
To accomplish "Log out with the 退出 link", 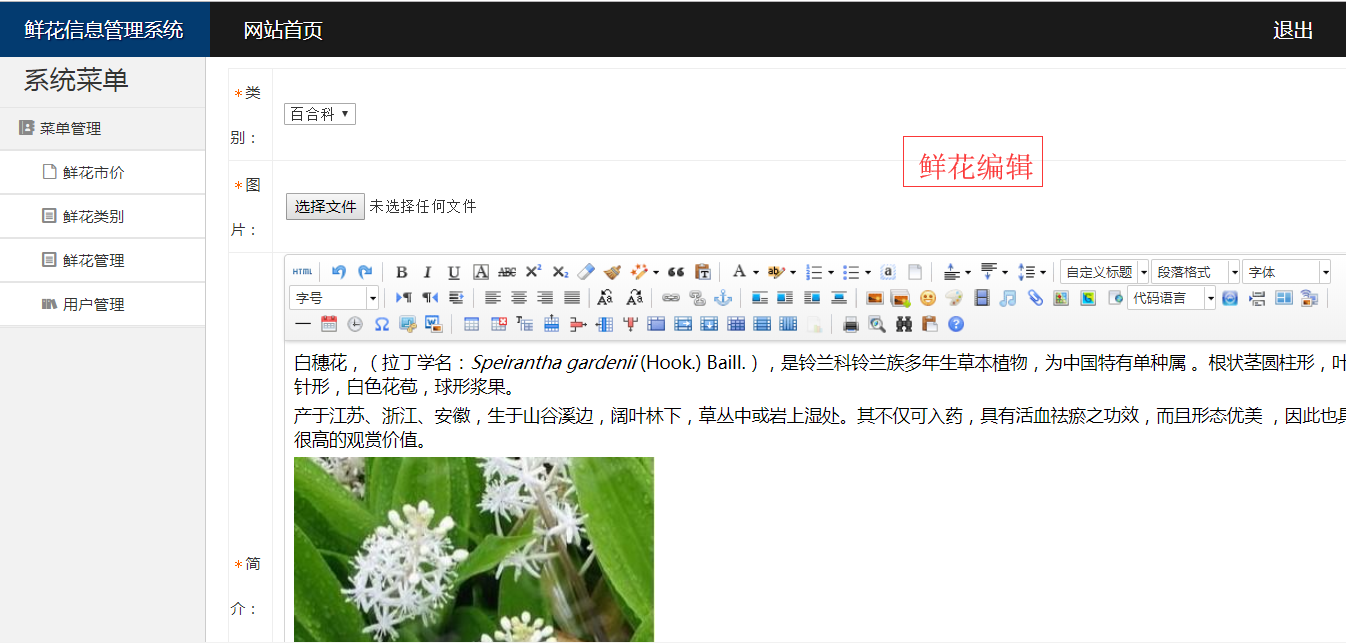I will click(x=1293, y=30).
